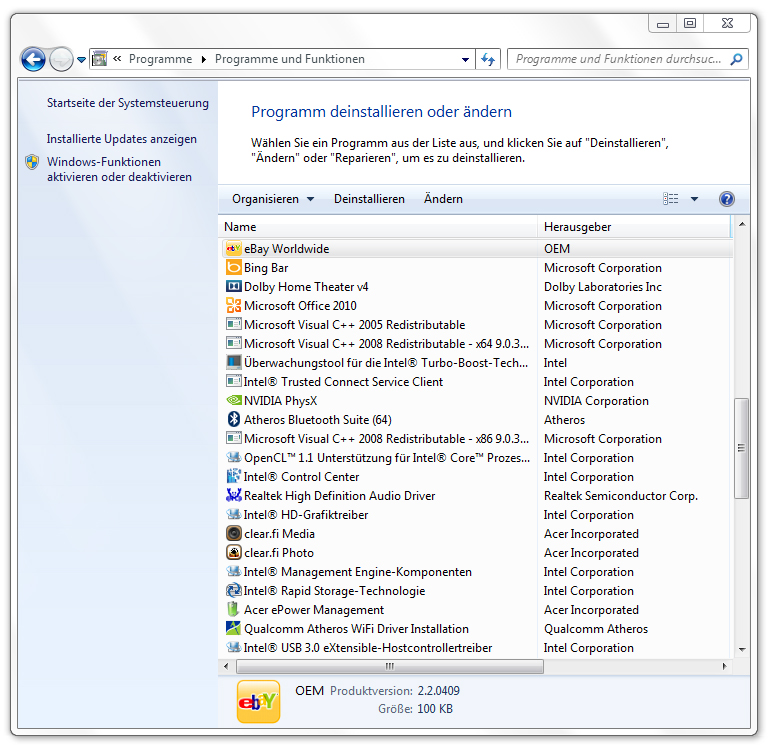Click the Intel HD-Grafiktreiber icon
The width and height of the screenshot is (769, 747).
pos(233,515)
